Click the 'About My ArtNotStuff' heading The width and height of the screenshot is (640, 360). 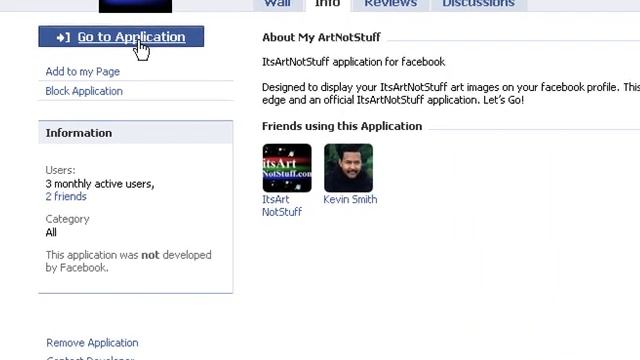point(321,37)
